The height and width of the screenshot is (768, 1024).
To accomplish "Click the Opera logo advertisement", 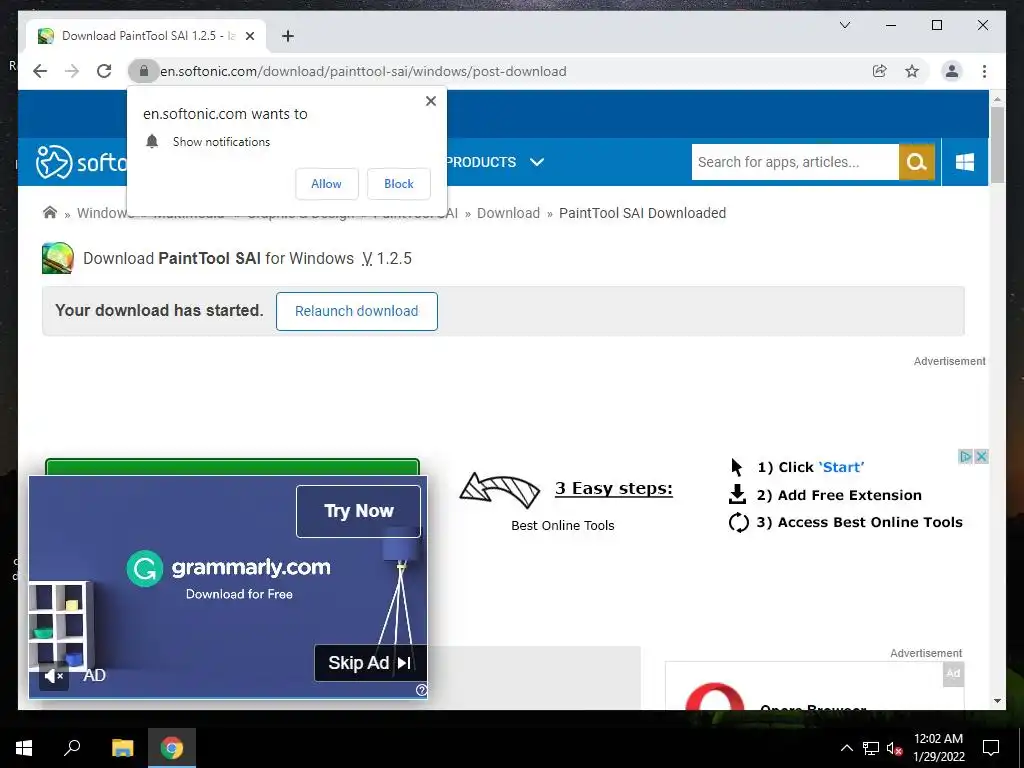I will pyautogui.click(x=715, y=696).
